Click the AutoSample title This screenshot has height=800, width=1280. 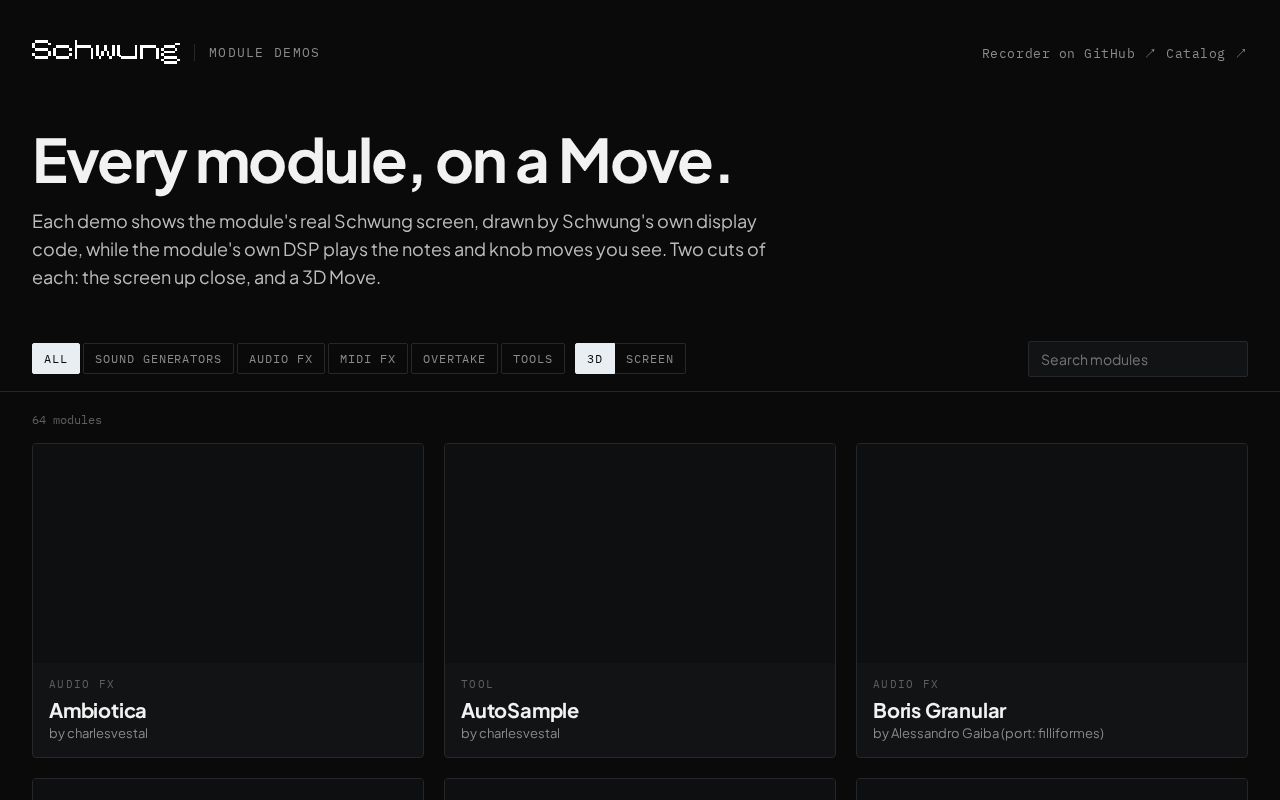520,710
